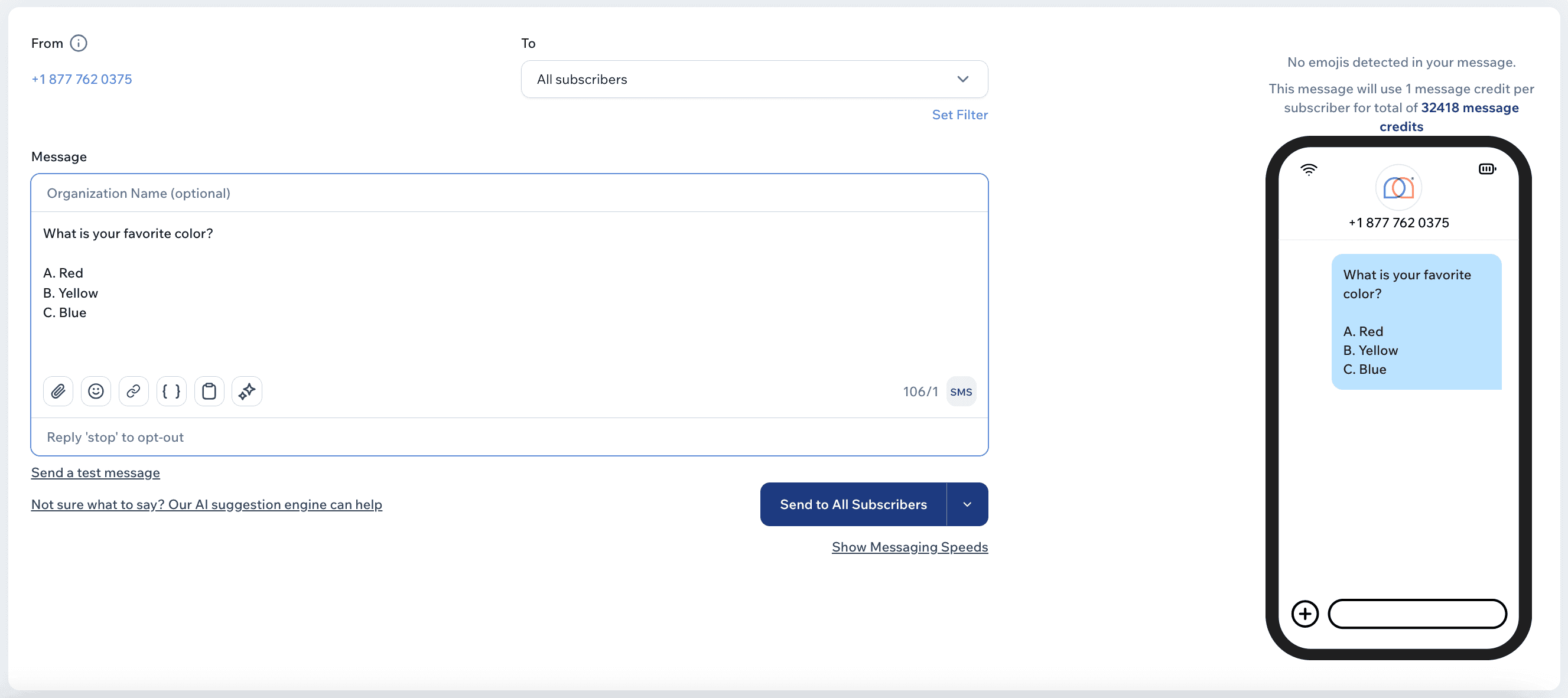Click Send a test message
Viewport: 1568px width, 698px height.
click(95, 473)
